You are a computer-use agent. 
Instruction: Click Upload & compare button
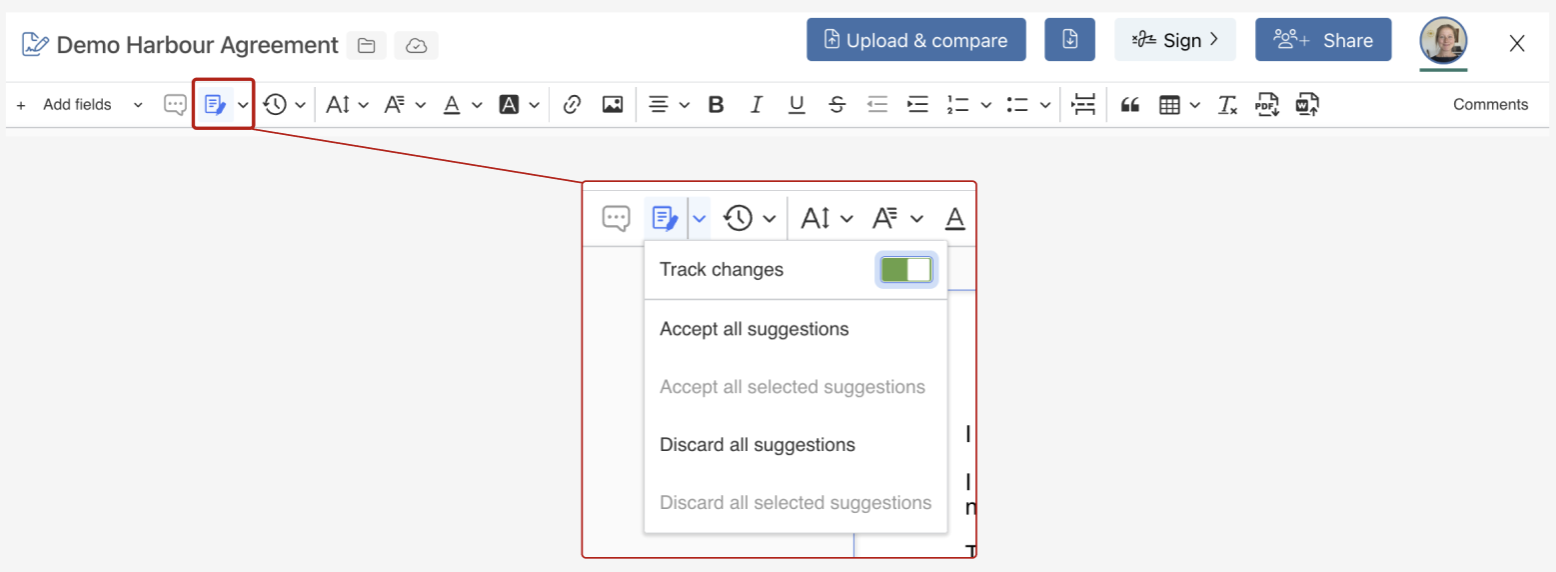tap(916, 40)
